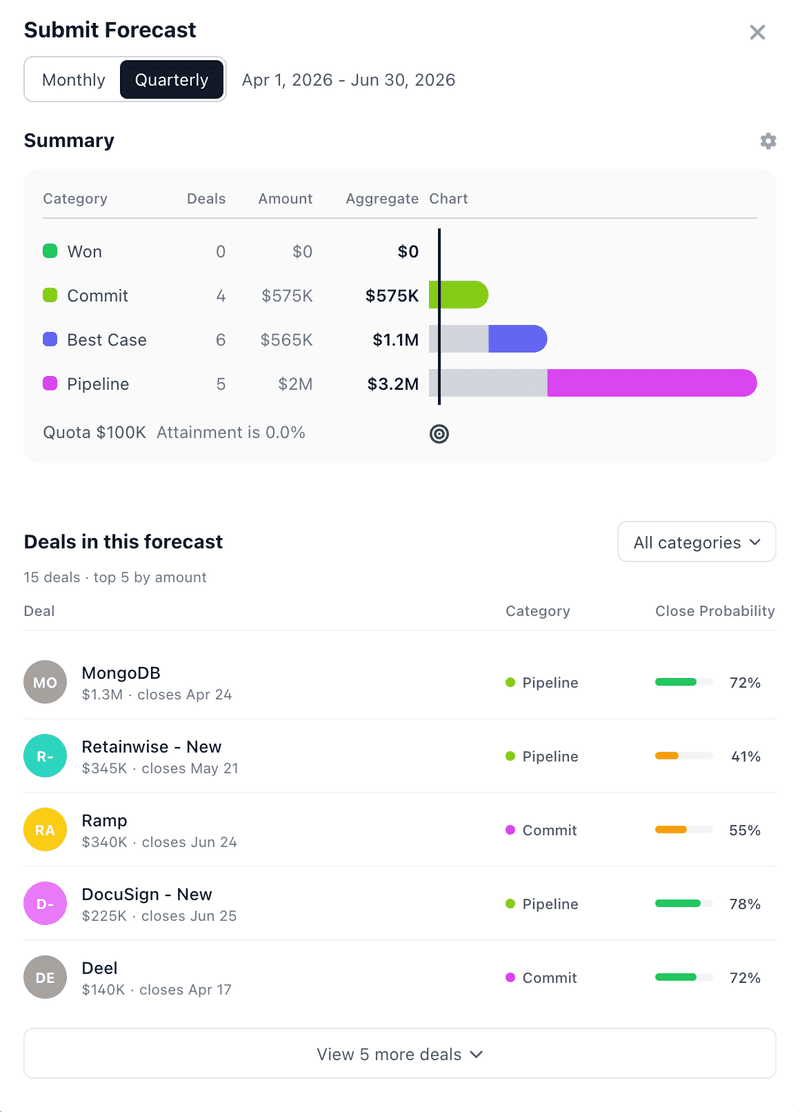Click the Pipeline magenta color swatch
This screenshot has width=800, height=1112.
[x=50, y=383]
